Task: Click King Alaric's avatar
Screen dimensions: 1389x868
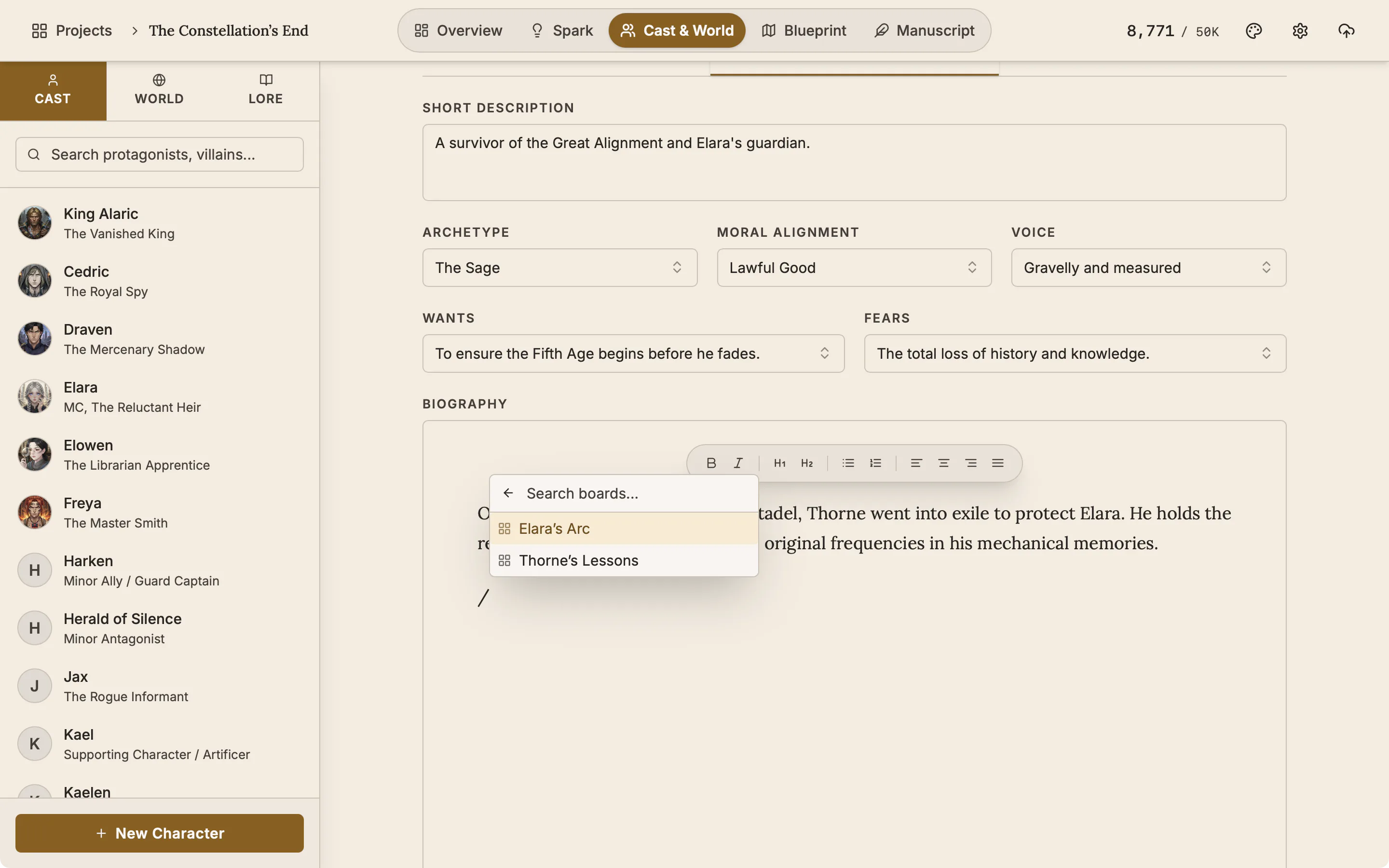Action: 34,223
